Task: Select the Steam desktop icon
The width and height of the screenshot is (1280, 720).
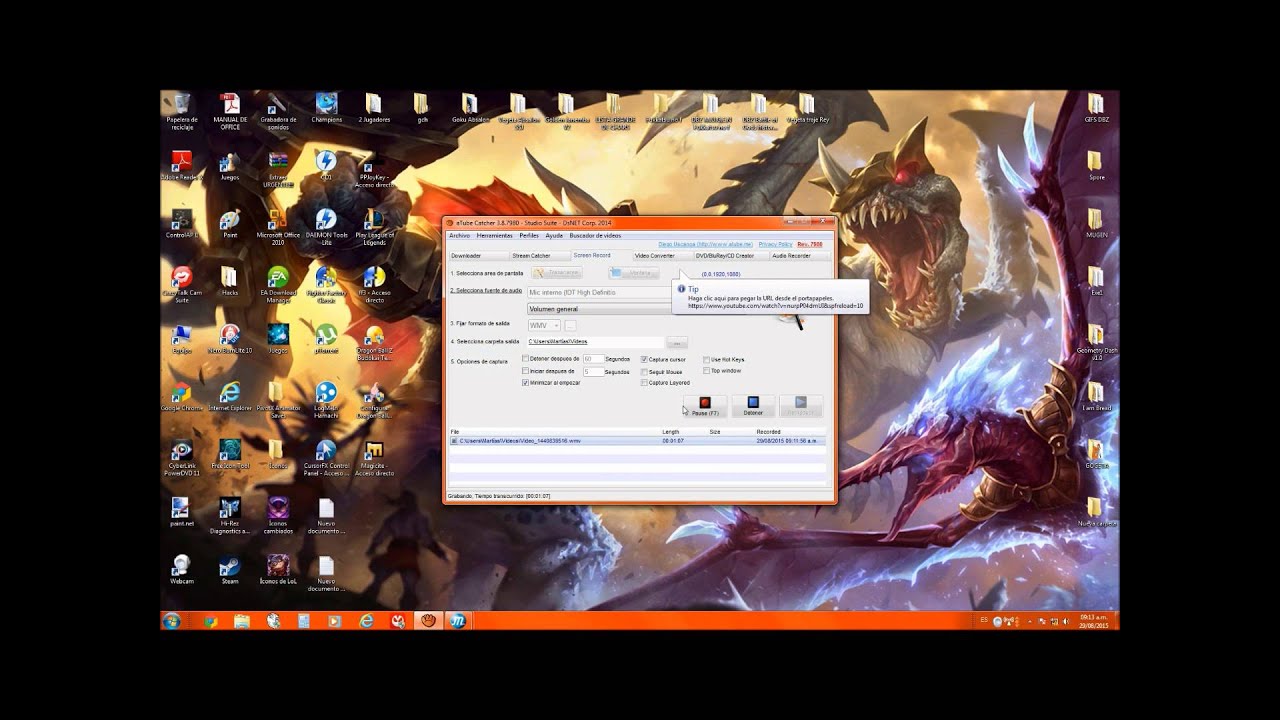Action: pyautogui.click(x=230, y=569)
